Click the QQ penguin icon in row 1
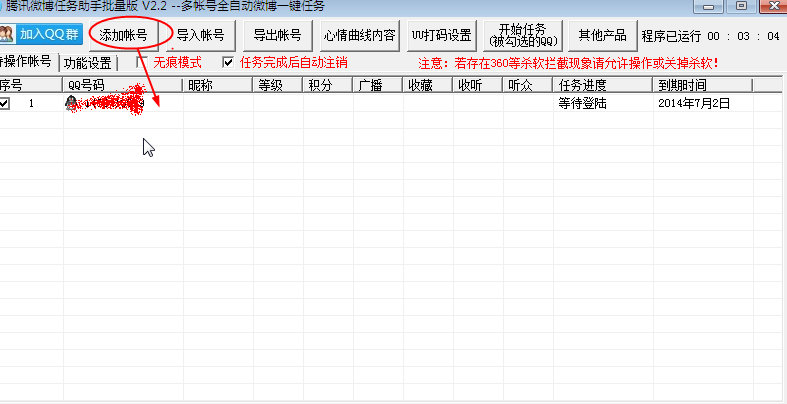 pyautogui.click(x=72, y=103)
